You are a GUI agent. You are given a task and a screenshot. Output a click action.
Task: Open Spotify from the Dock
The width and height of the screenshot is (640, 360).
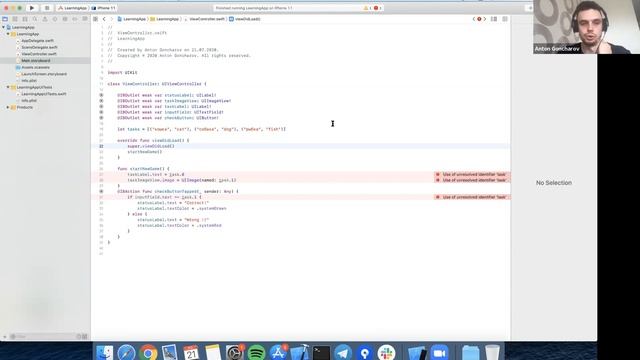[x=256, y=353]
